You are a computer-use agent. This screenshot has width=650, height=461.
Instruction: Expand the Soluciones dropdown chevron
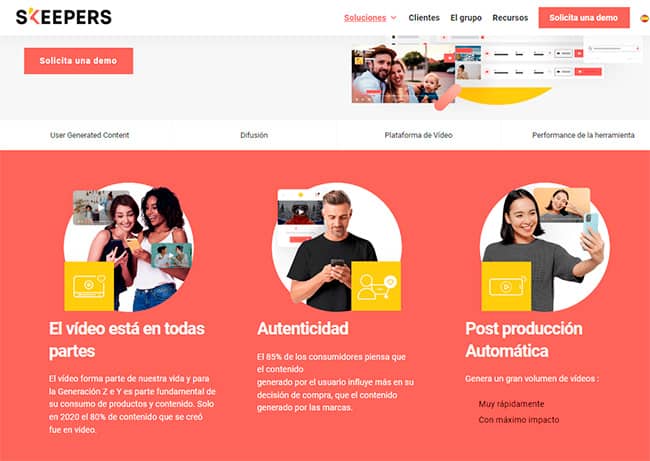pos(393,18)
